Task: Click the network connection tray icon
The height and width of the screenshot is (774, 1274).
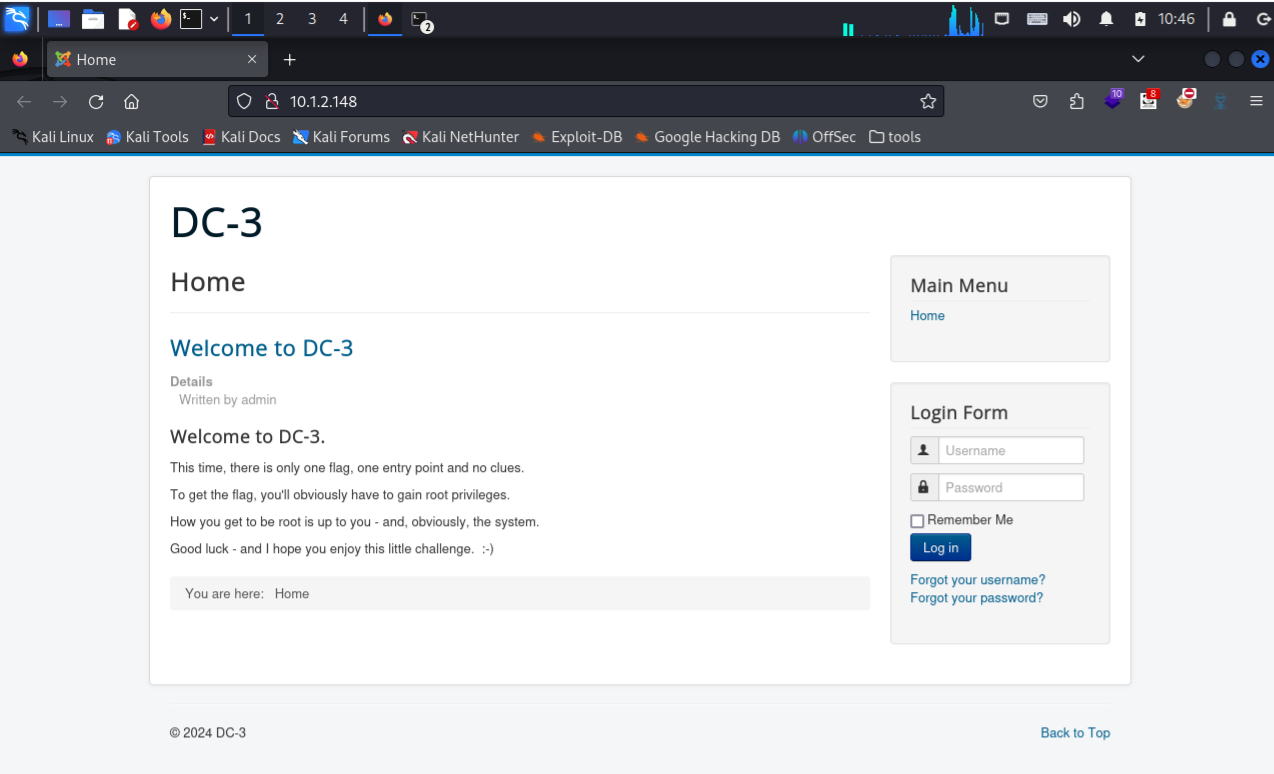Action: (x=1001, y=18)
